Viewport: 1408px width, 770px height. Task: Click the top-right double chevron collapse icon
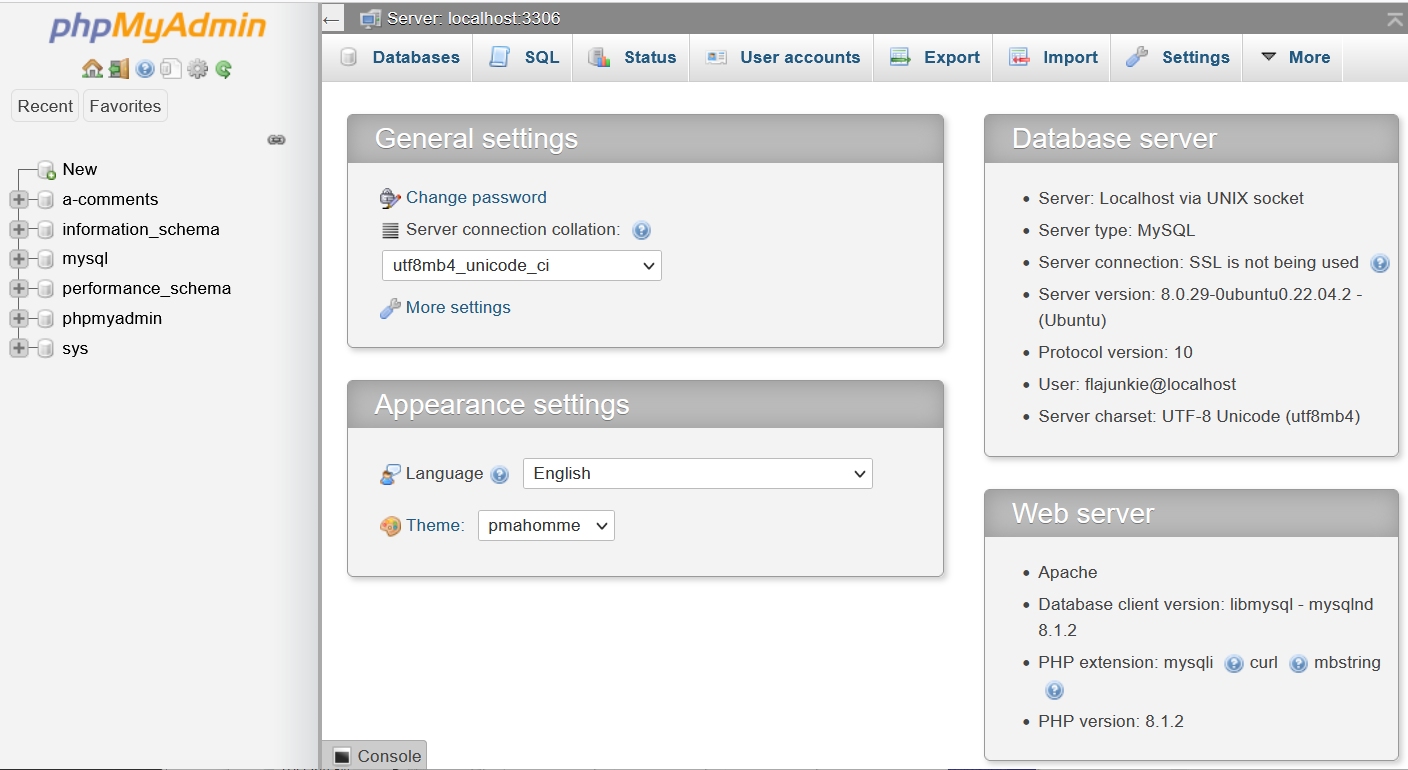[x=1394, y=19]
